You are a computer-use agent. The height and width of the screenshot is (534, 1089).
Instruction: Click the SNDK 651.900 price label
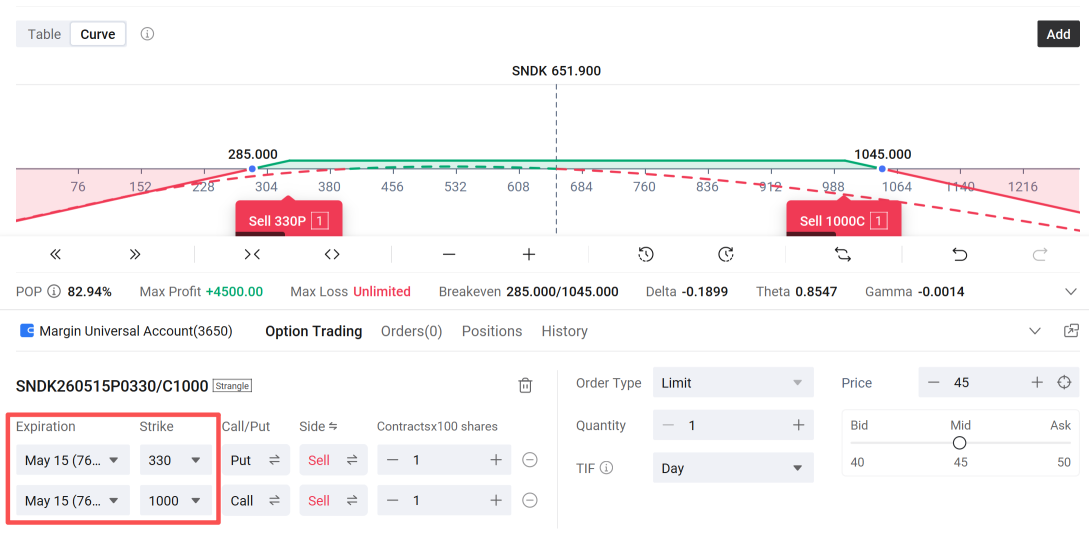[x=556, y=71]
